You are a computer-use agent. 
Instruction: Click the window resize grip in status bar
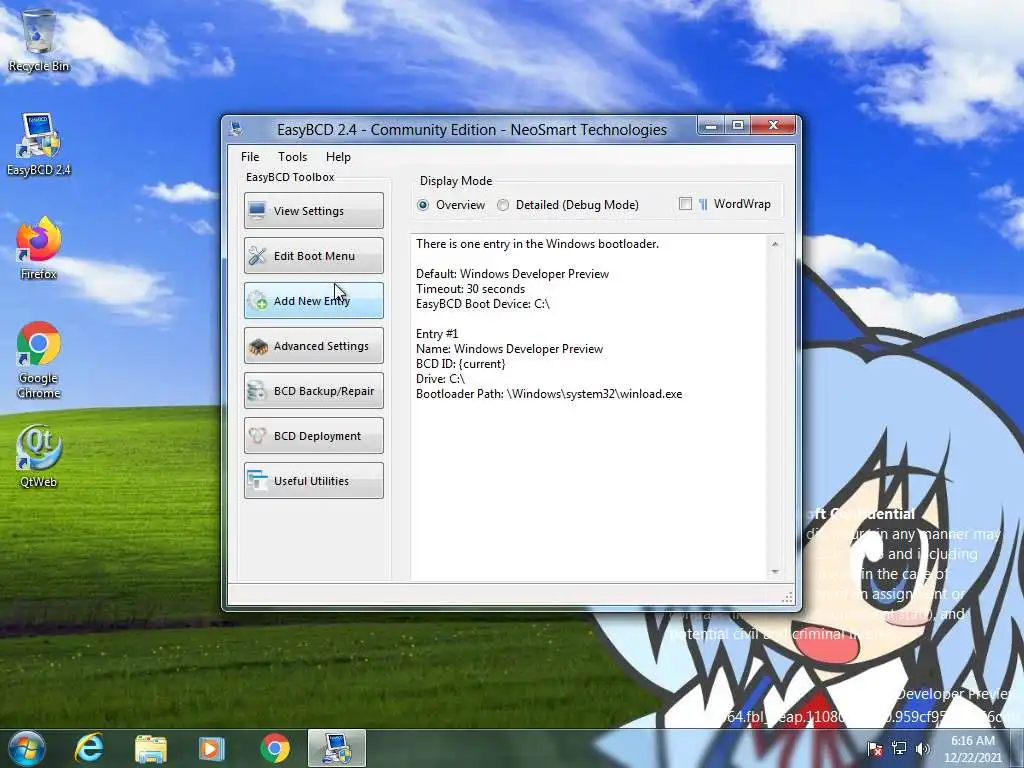tap(787, 597)
